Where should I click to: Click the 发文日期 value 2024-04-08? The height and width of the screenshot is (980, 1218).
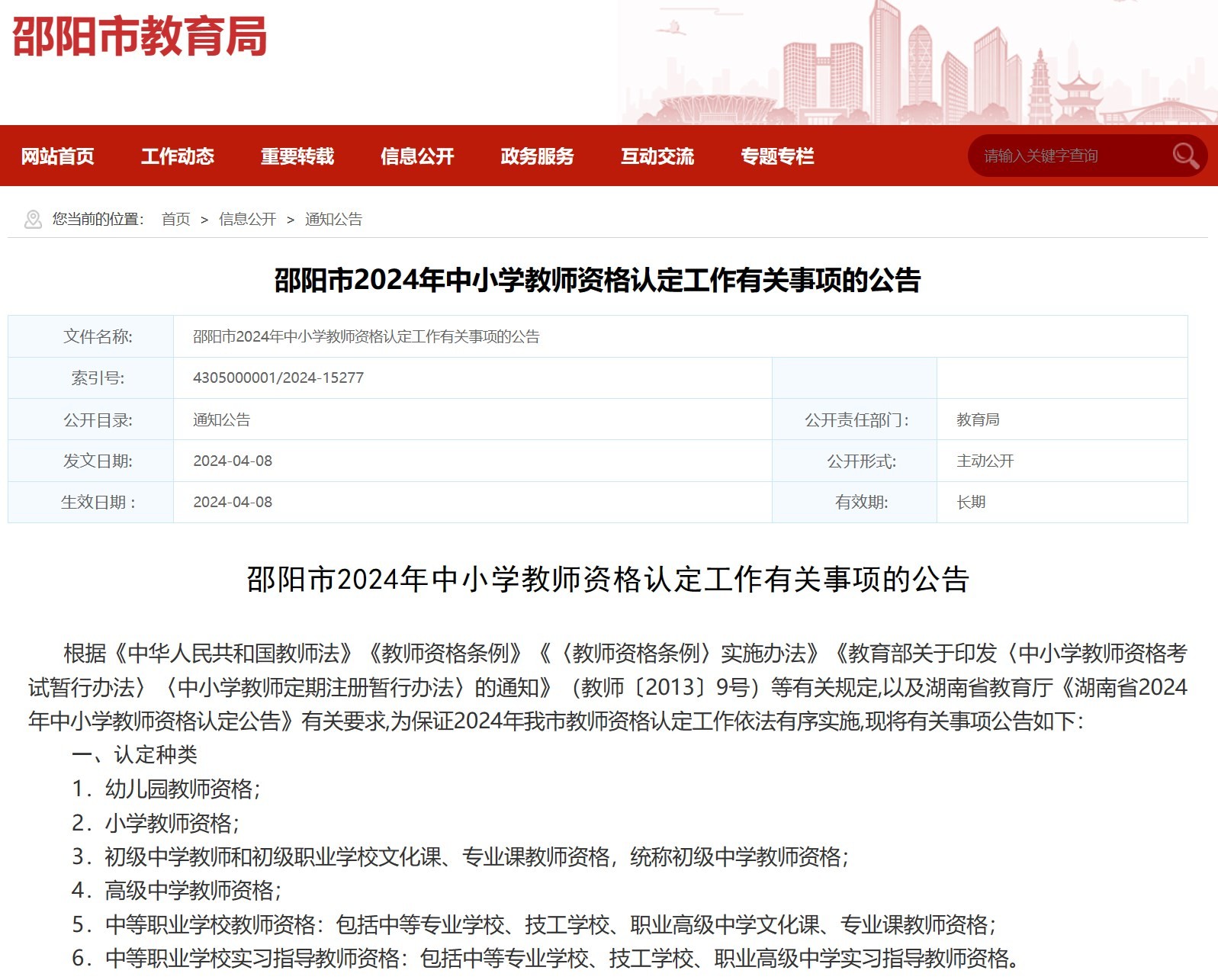click(233, 461)
